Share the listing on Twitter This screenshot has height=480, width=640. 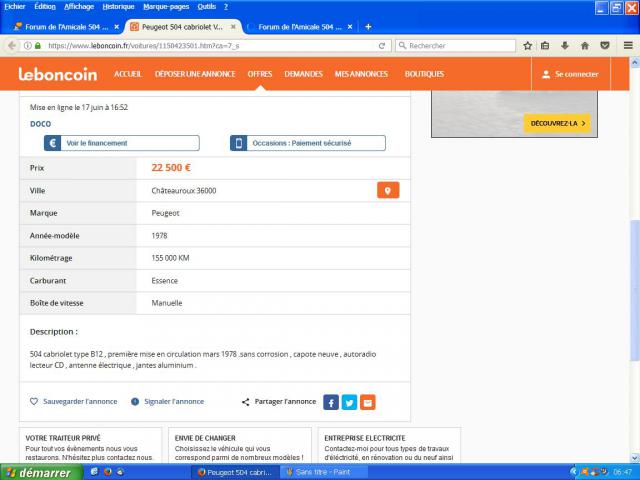pyautogui.click(x=349, y=402)
